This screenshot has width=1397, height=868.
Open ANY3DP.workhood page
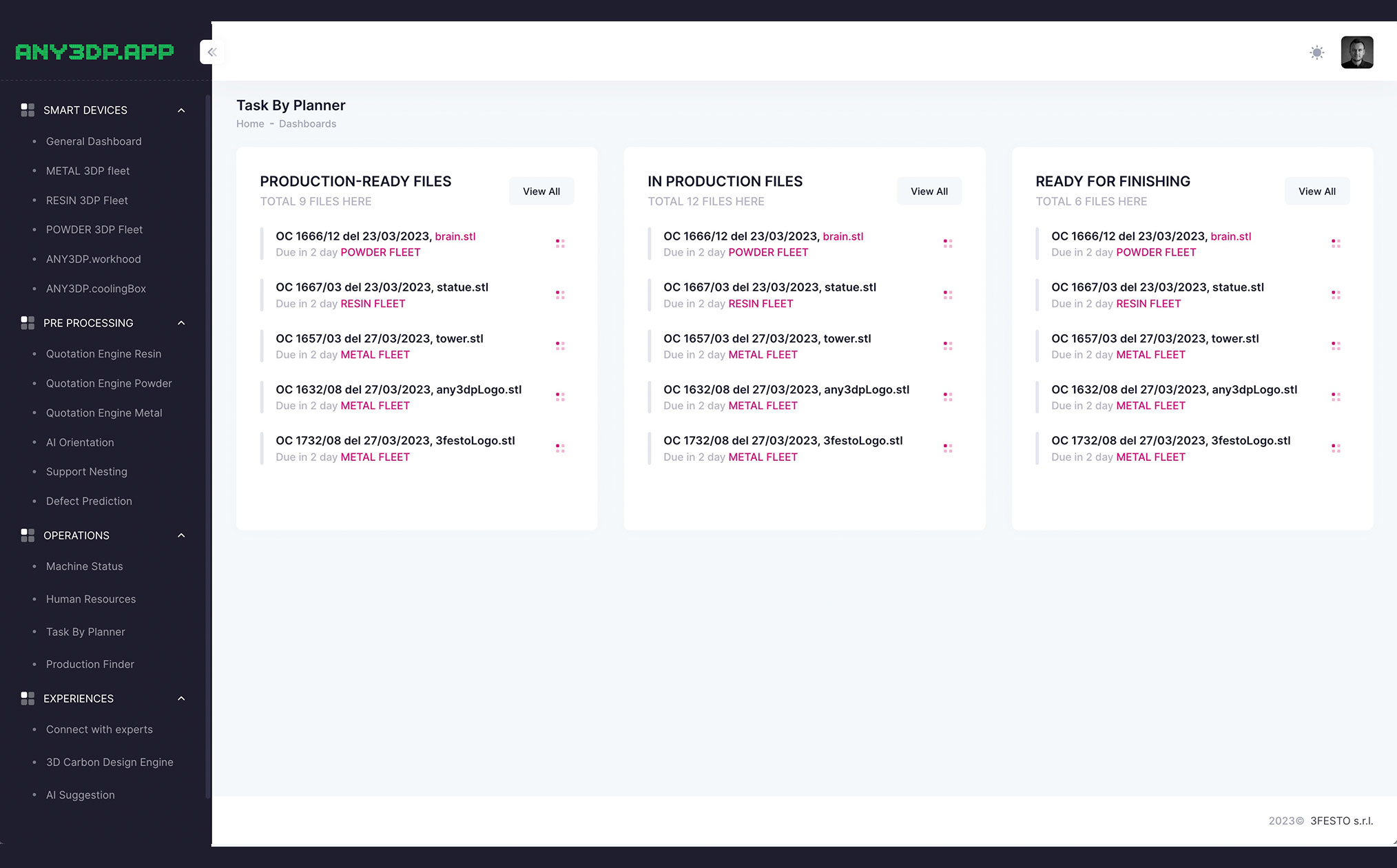(x=93, y=259)
